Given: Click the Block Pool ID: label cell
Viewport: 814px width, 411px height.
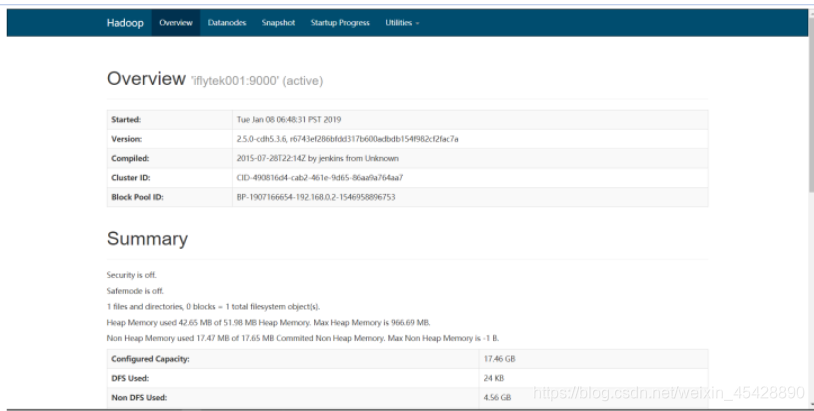Looking at the screenshot, I should coord(170,197).
